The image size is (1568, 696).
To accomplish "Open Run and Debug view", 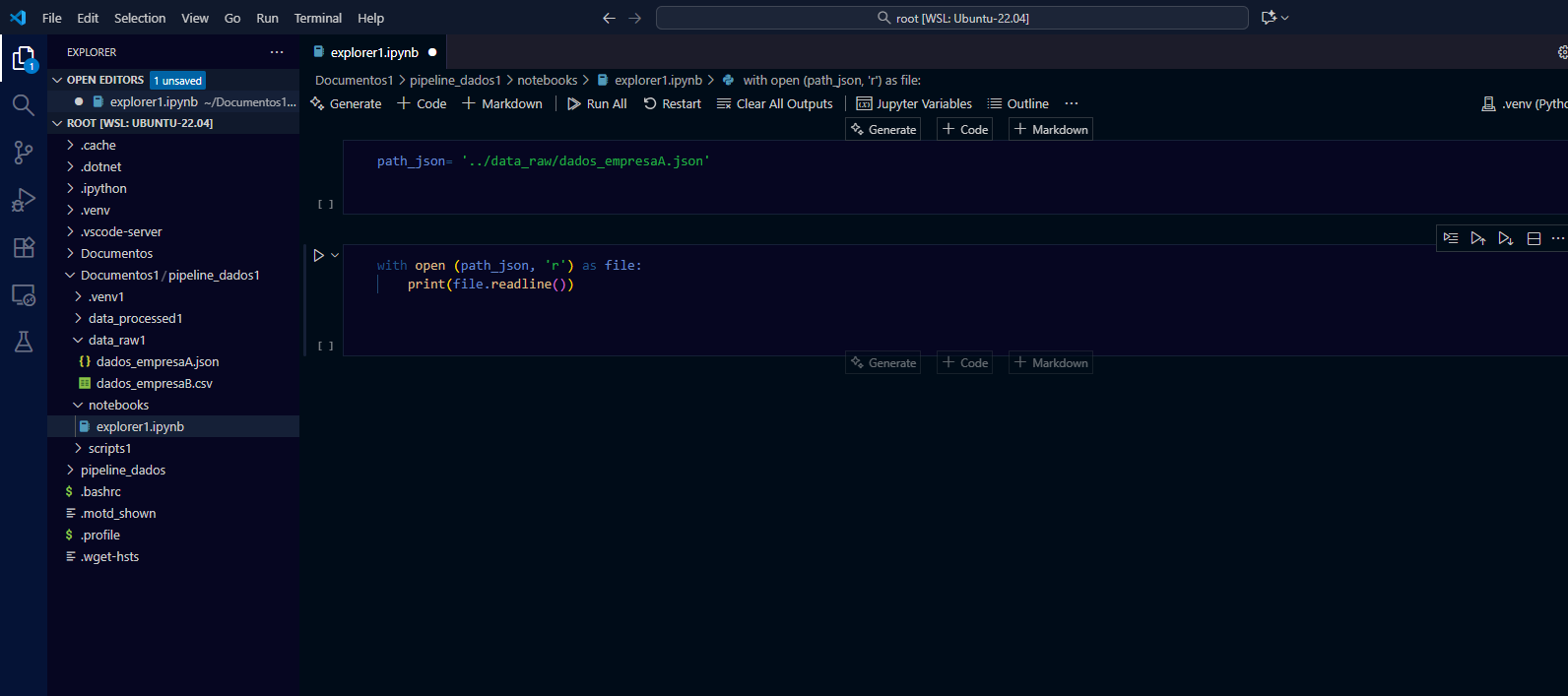I will point(24,200).
